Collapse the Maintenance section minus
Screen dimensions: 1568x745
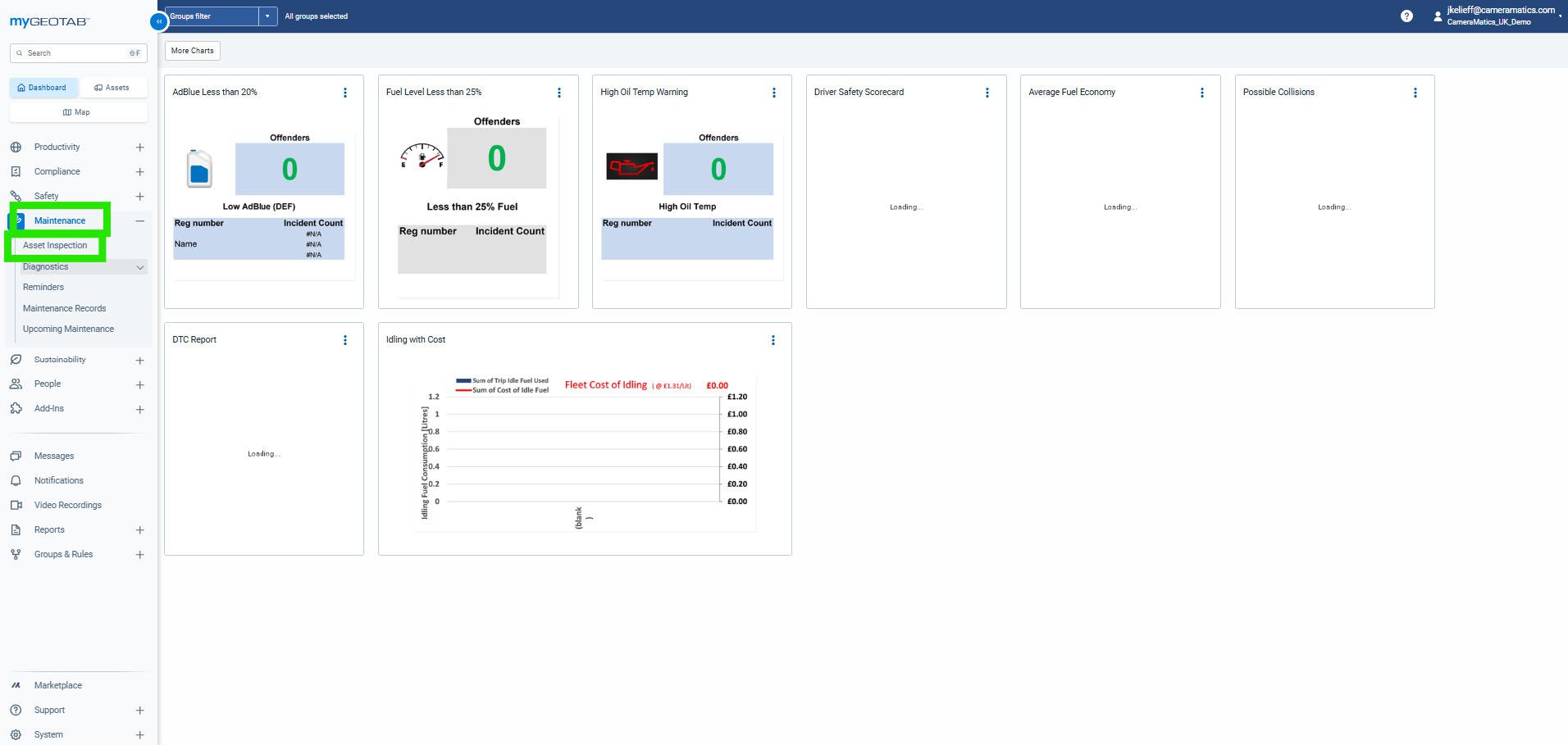tap(140, 221)
